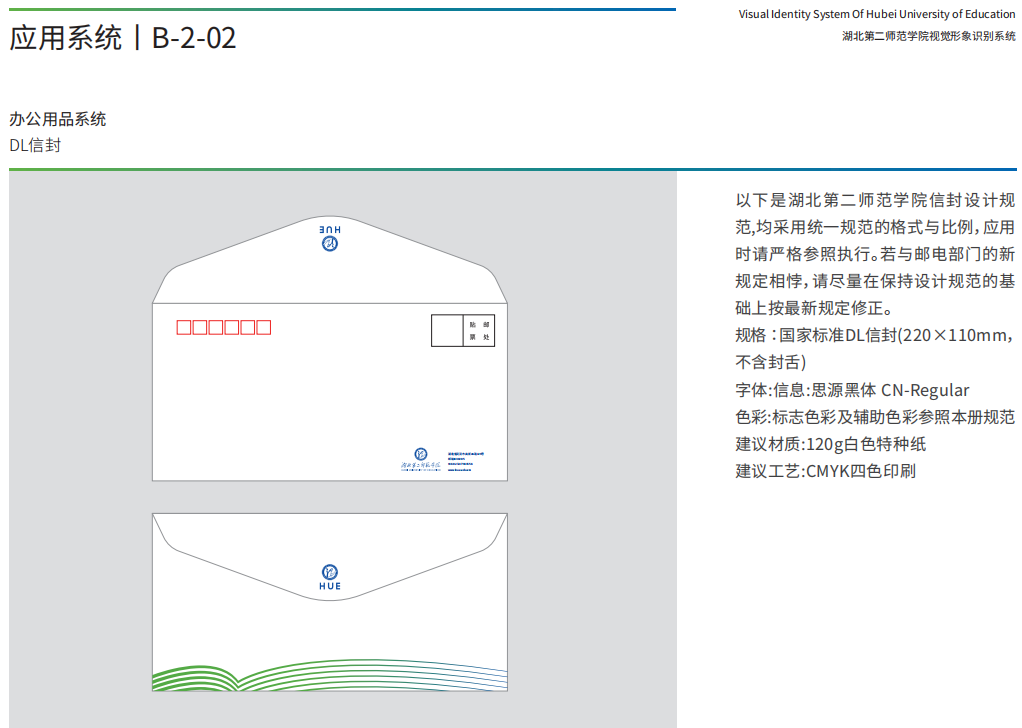Click the font line mentioning 思源黑体 CN-Regular

(852, 390)
